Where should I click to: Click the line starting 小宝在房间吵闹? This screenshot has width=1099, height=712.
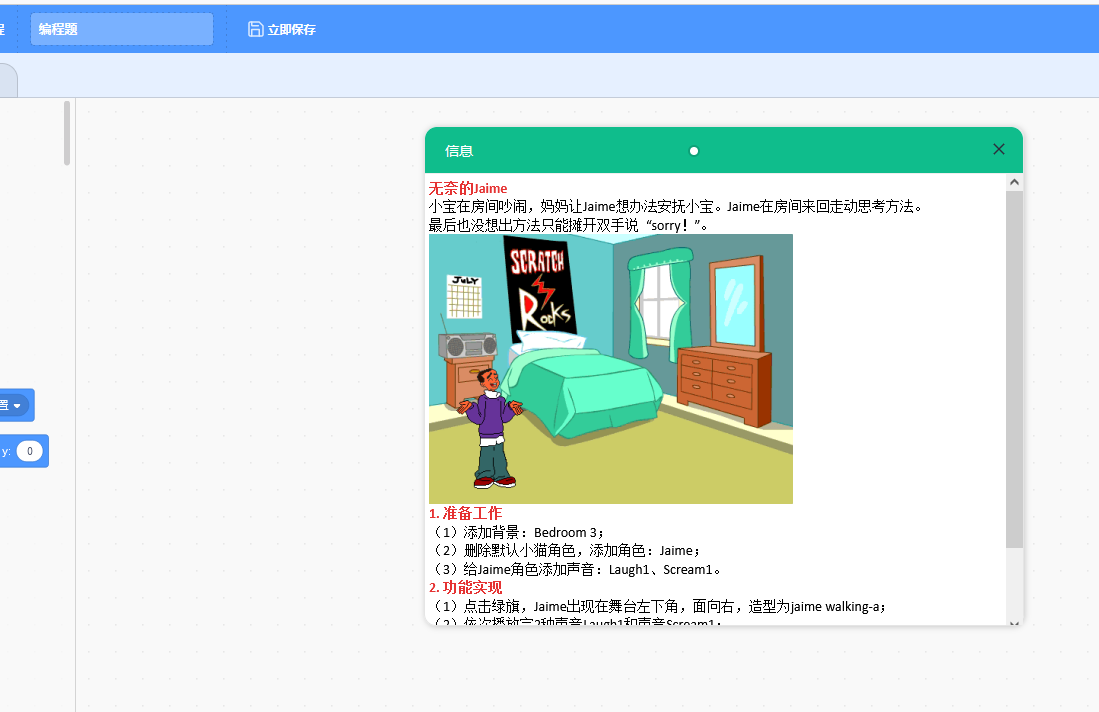pyautogui.click(x=676, y=206)
